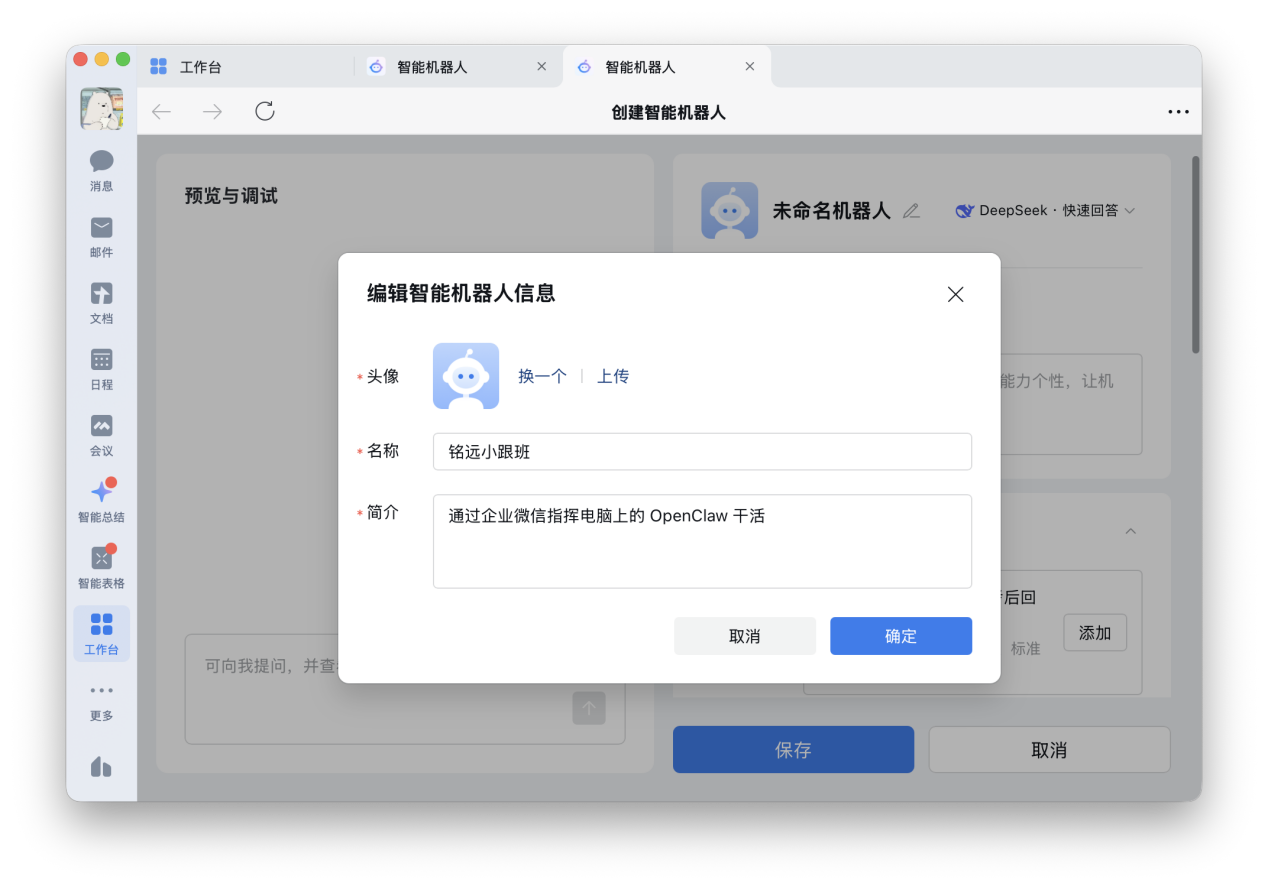Refresh the 创建智能机器人 page
1268x889 pixels.
coord(264,111)
